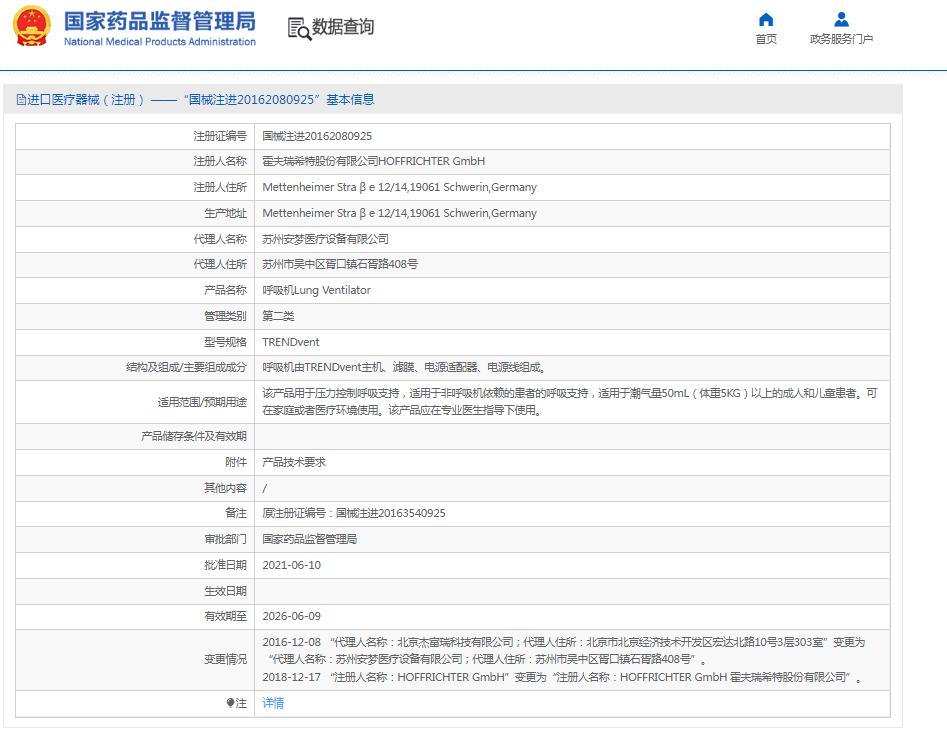
Task: Open the 政务服务门户 text link
Action: pos(841,40)
